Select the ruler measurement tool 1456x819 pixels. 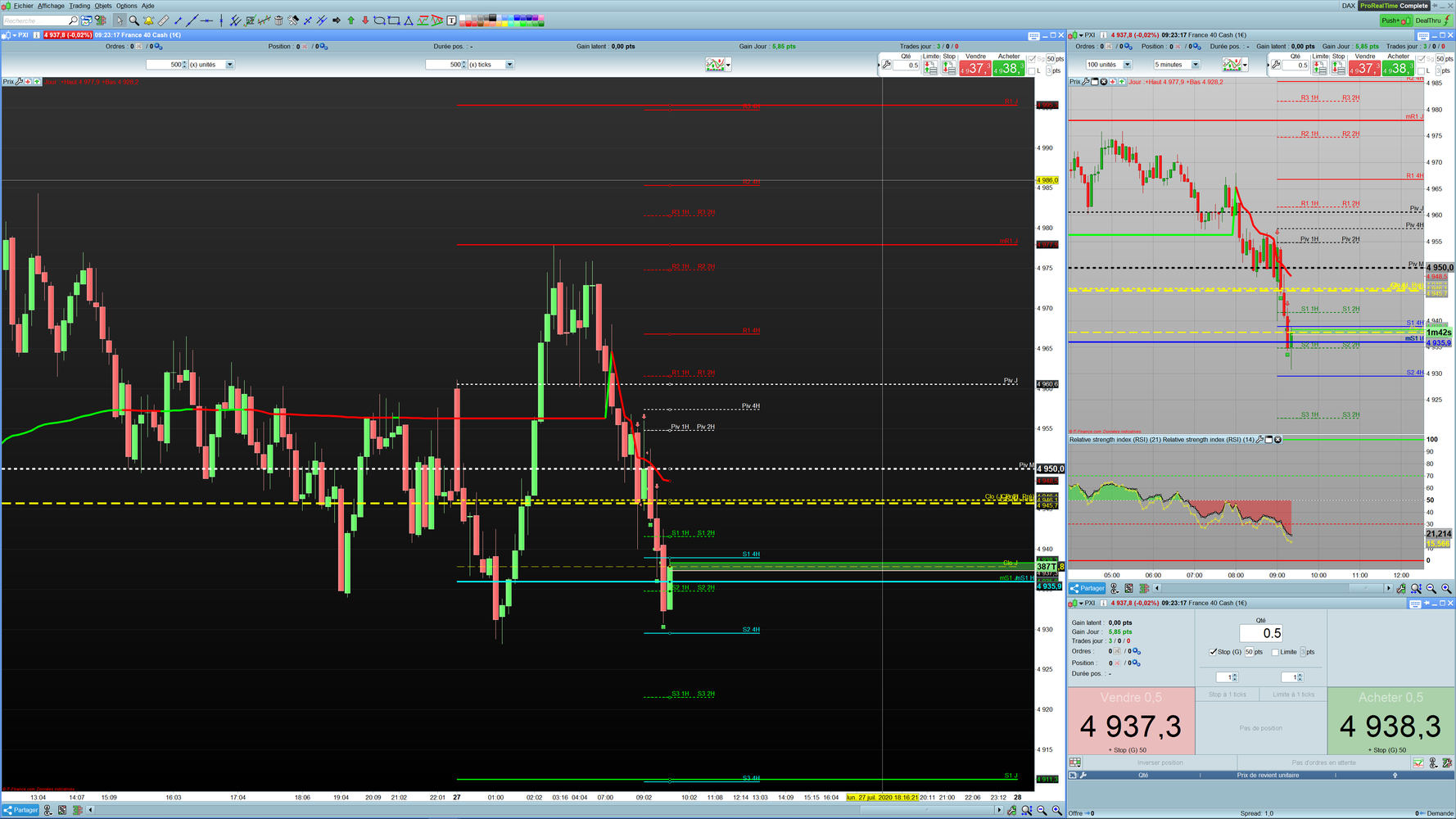pos(163,20)
